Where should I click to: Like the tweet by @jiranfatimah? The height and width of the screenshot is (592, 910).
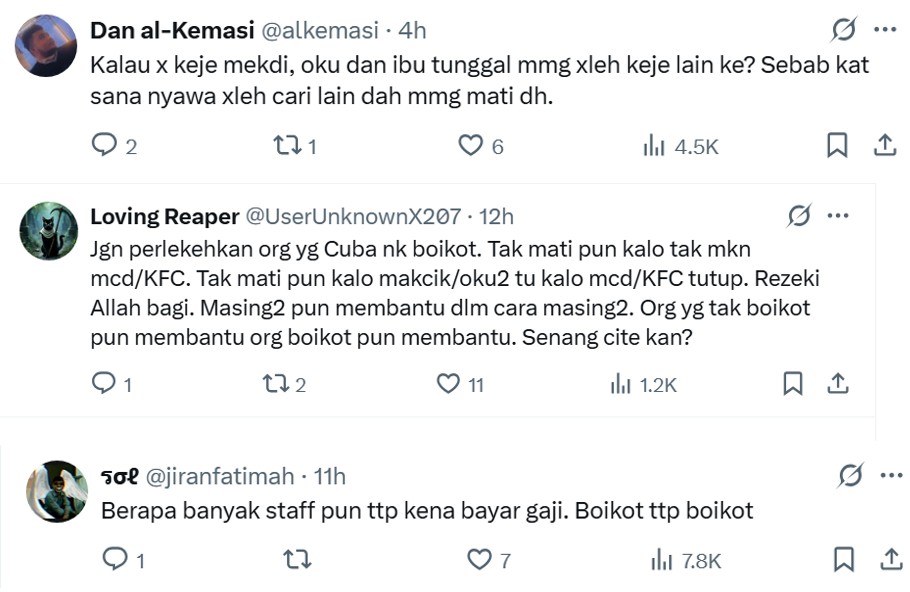point(481,559)
